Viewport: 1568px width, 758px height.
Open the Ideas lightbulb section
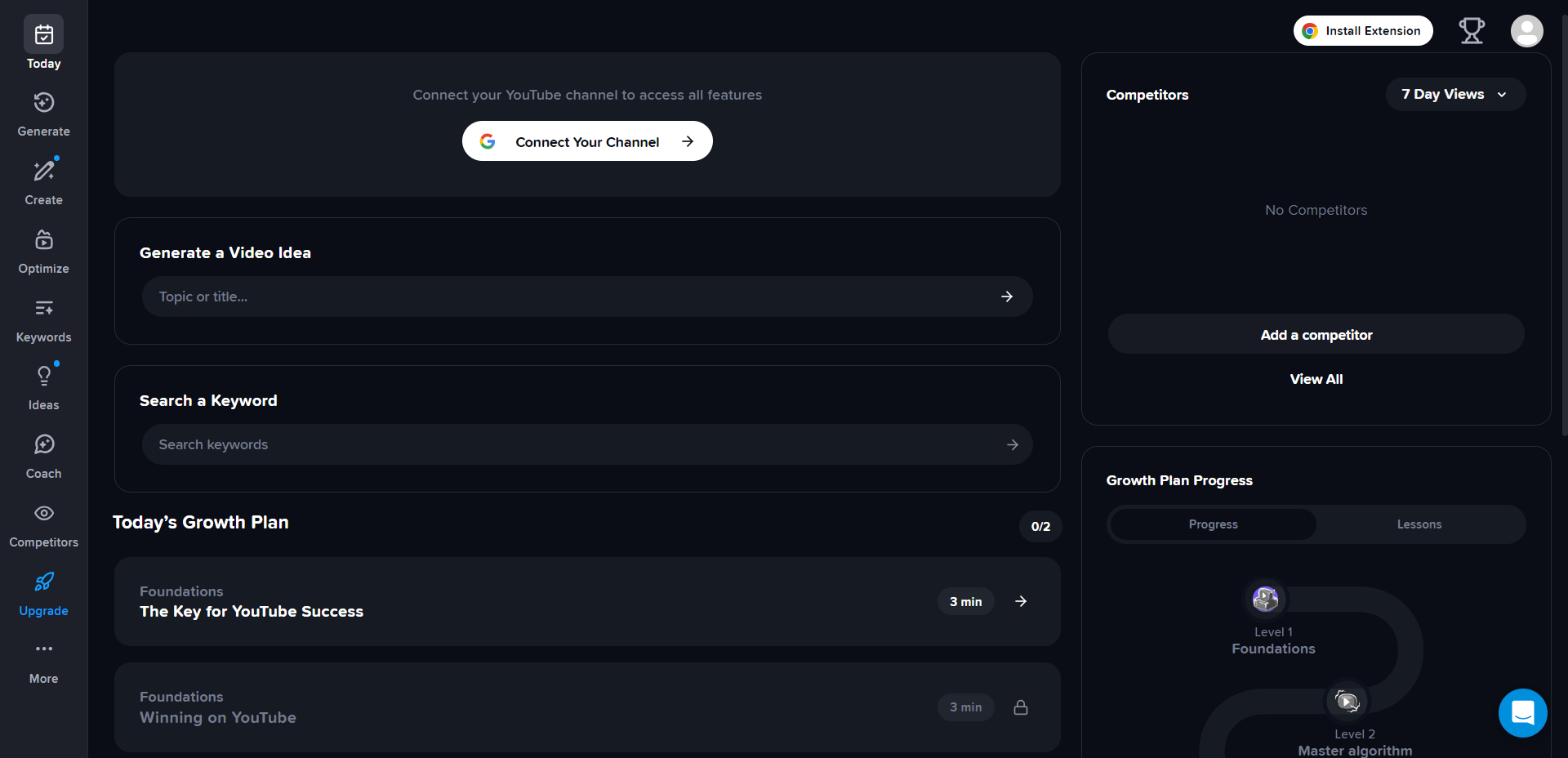coord(44,387)
